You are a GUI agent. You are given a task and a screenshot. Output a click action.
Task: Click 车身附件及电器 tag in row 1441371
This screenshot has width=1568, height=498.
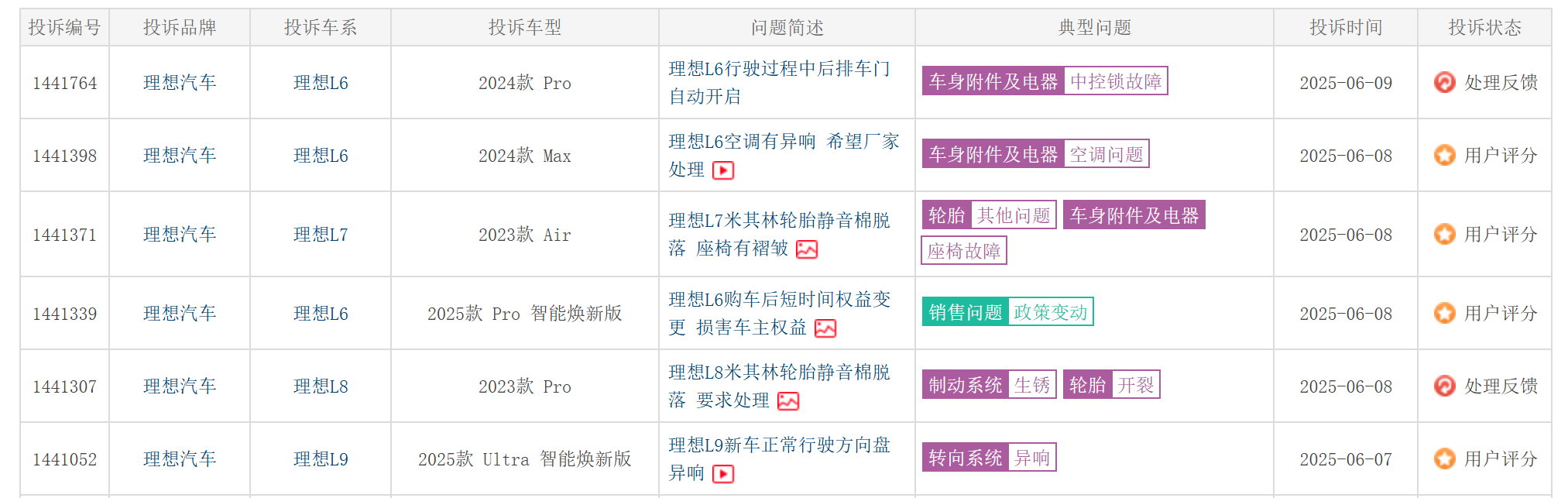pyautogui.click(x=1134, y=215)
